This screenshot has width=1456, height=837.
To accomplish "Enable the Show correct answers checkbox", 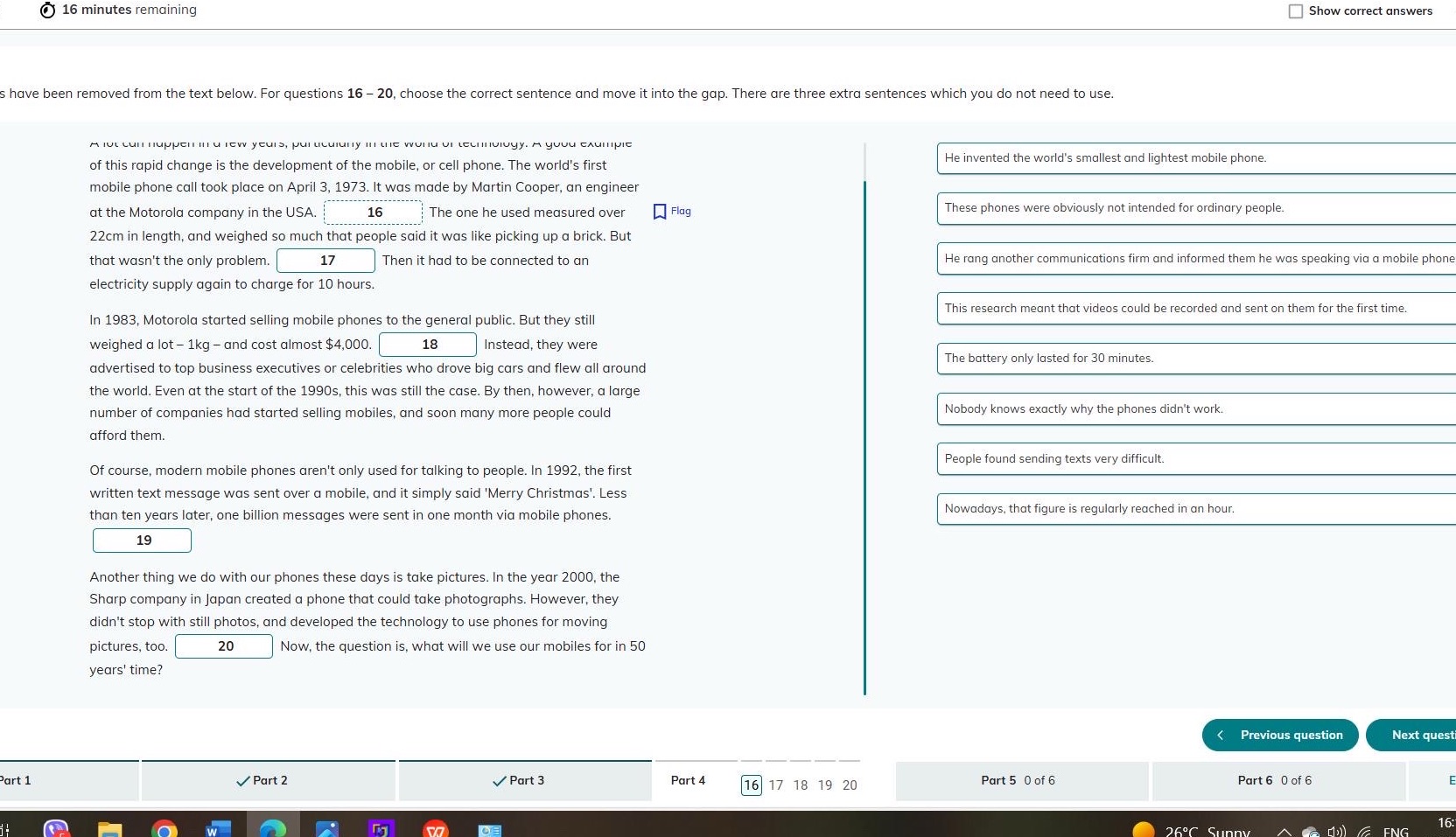I will point(1296,11).
